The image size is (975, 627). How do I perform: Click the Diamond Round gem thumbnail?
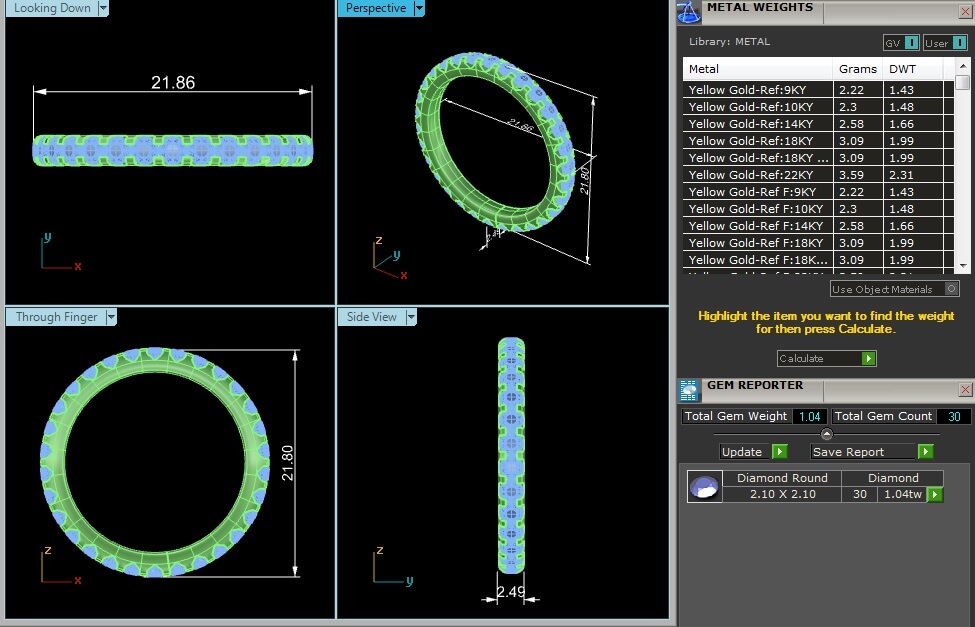(703, 487)
